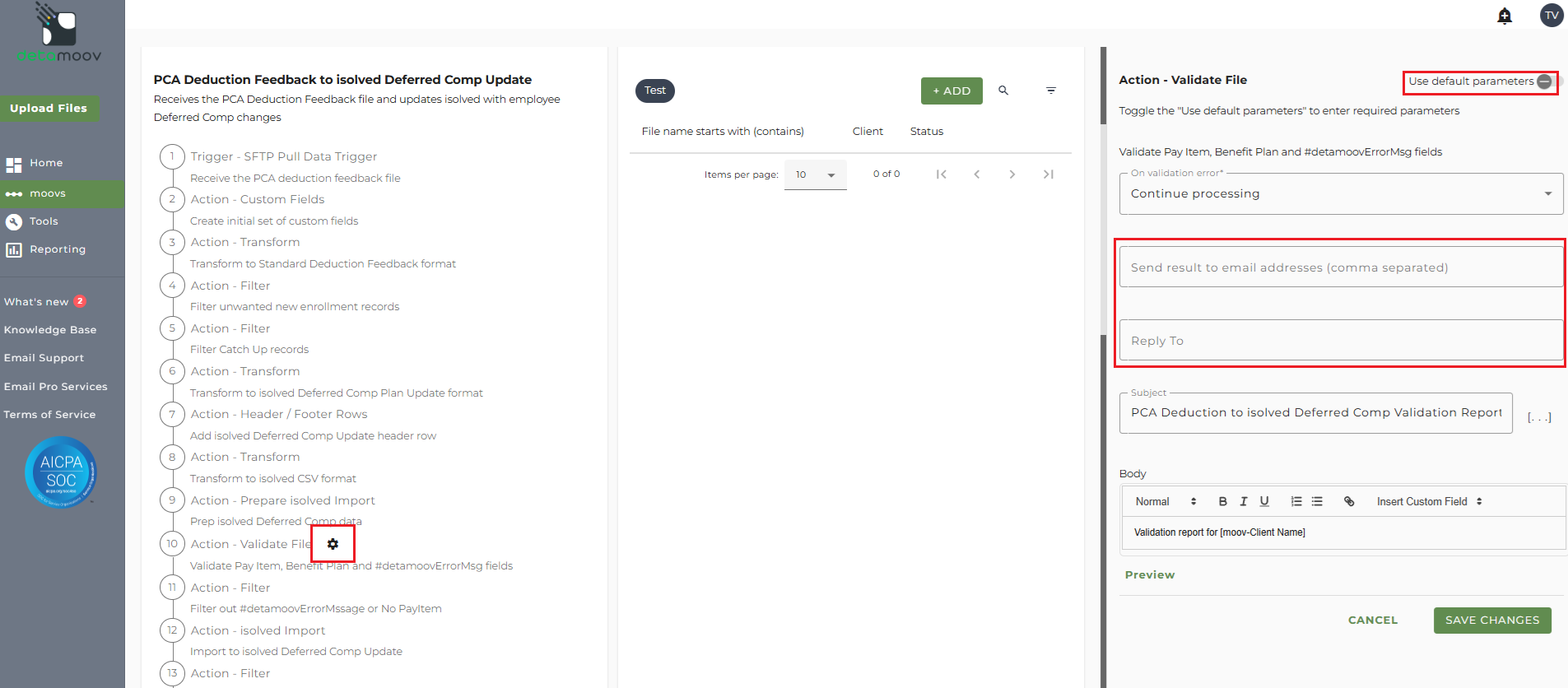Apply underline formatting in Body editor
The image size is (1568, 688).
pyautogui.click(x=1264, y=501)
